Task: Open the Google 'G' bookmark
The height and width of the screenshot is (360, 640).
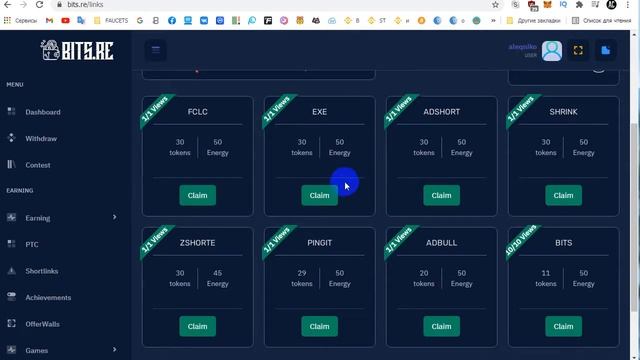Action: pyautogui.click(x=140, y=20)
